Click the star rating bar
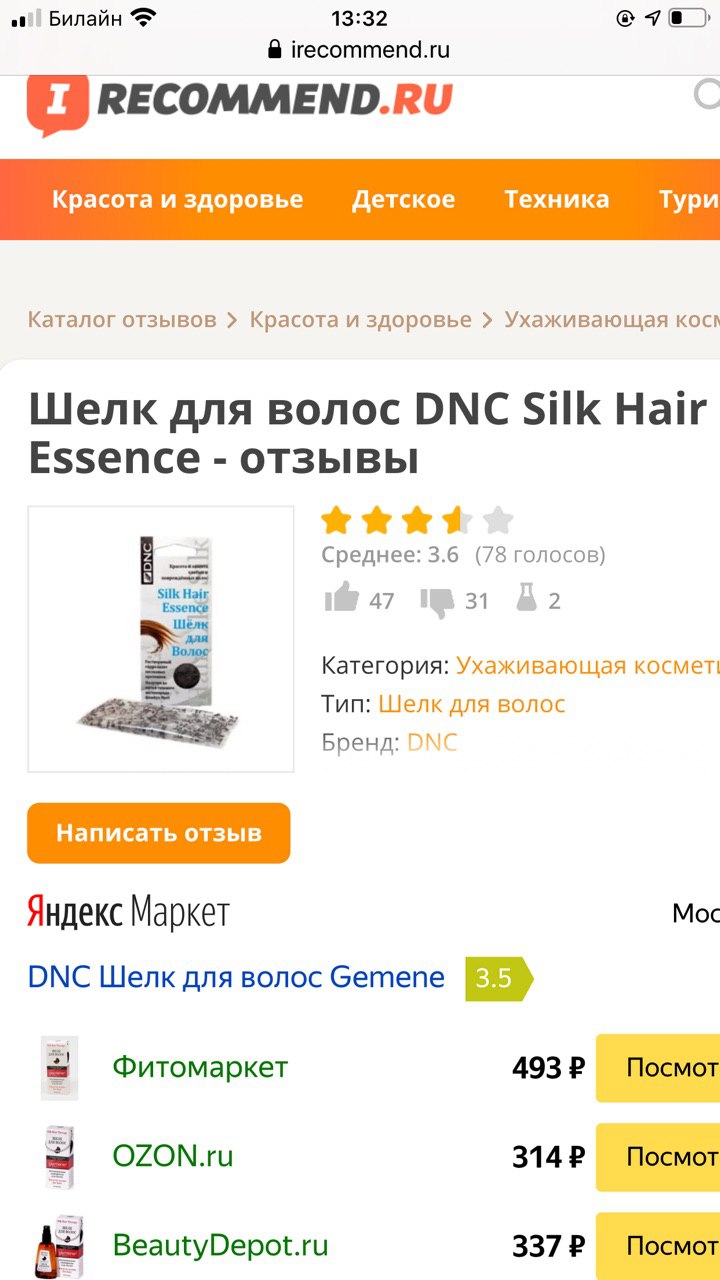This screenshot has width=720, height=1280. coord(417,520)
